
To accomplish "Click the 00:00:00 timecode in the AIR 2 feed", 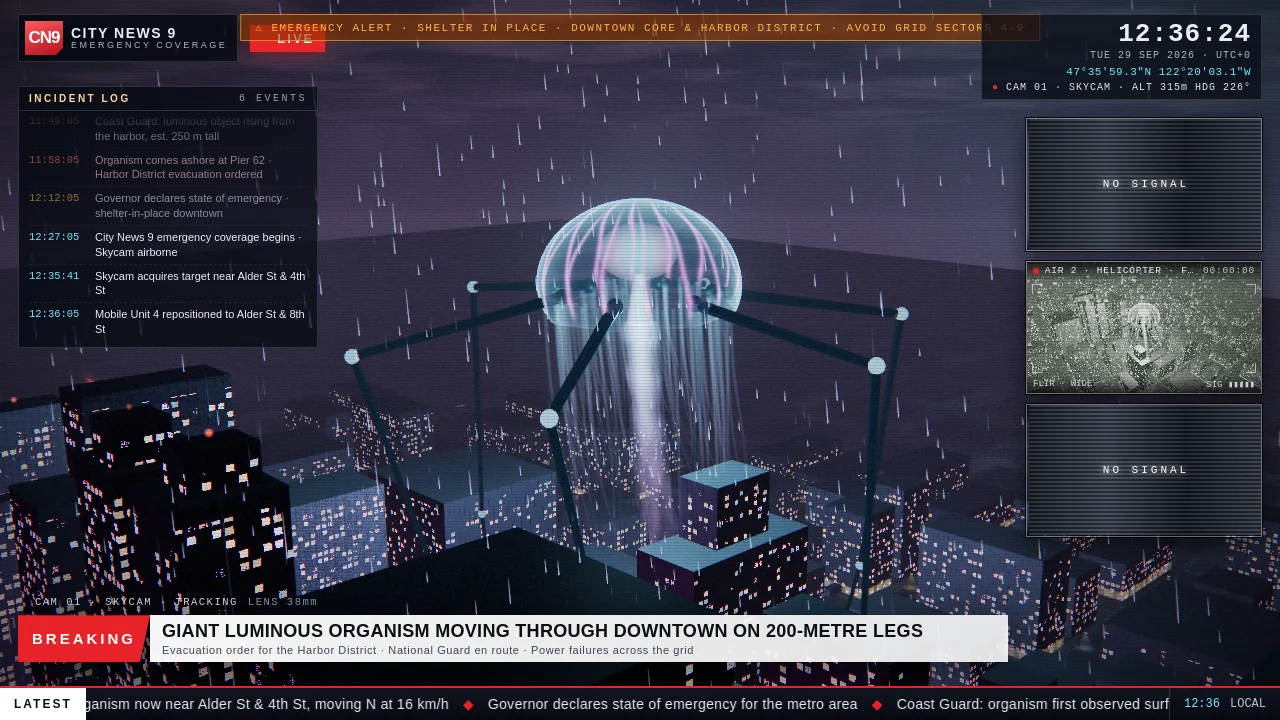I will tap(1229, 271).
